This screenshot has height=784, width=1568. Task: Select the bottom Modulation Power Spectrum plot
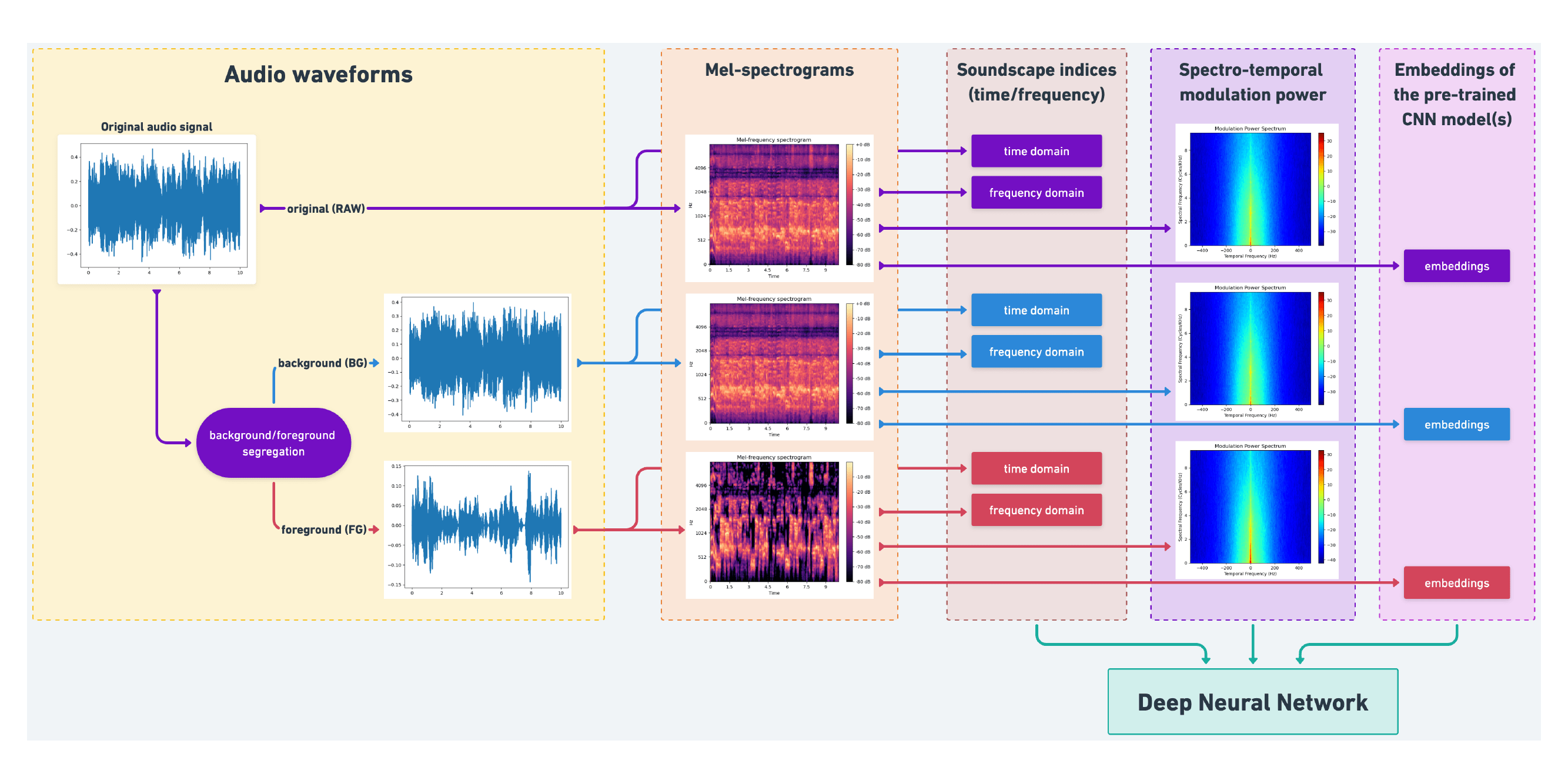1251,507
